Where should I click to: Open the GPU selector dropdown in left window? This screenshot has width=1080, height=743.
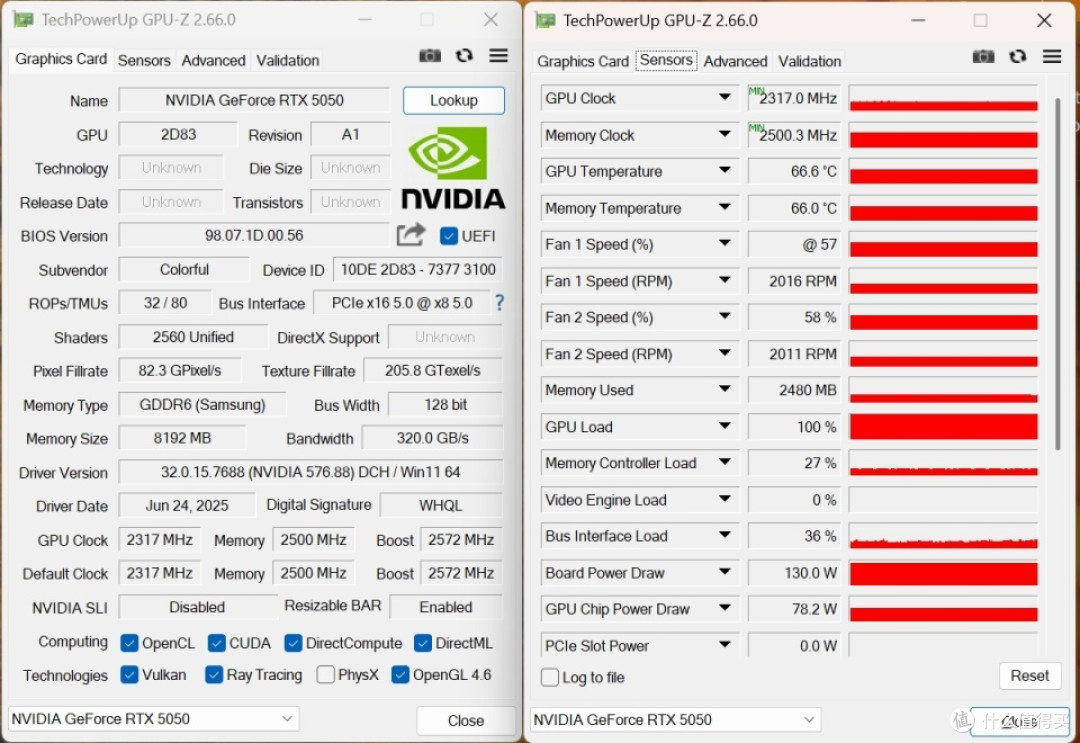tap(154, 719)
